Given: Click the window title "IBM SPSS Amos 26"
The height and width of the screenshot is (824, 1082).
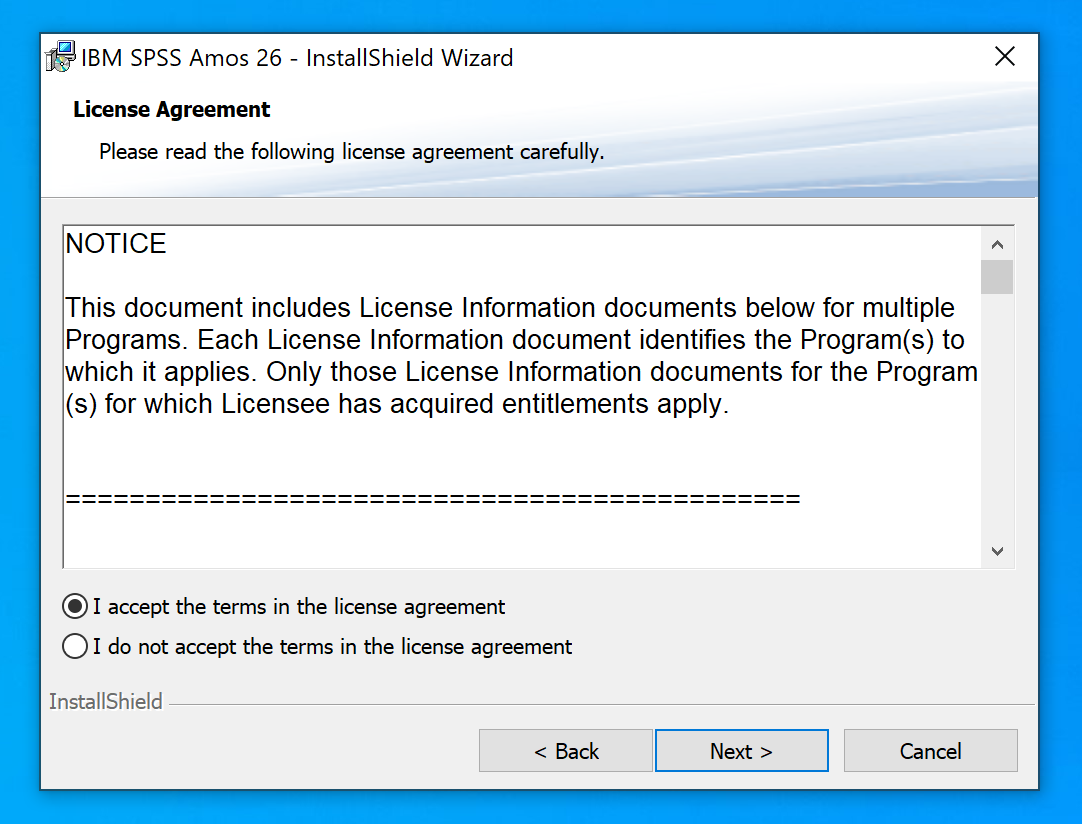Looking at the screenshot, I should (297, 58).
